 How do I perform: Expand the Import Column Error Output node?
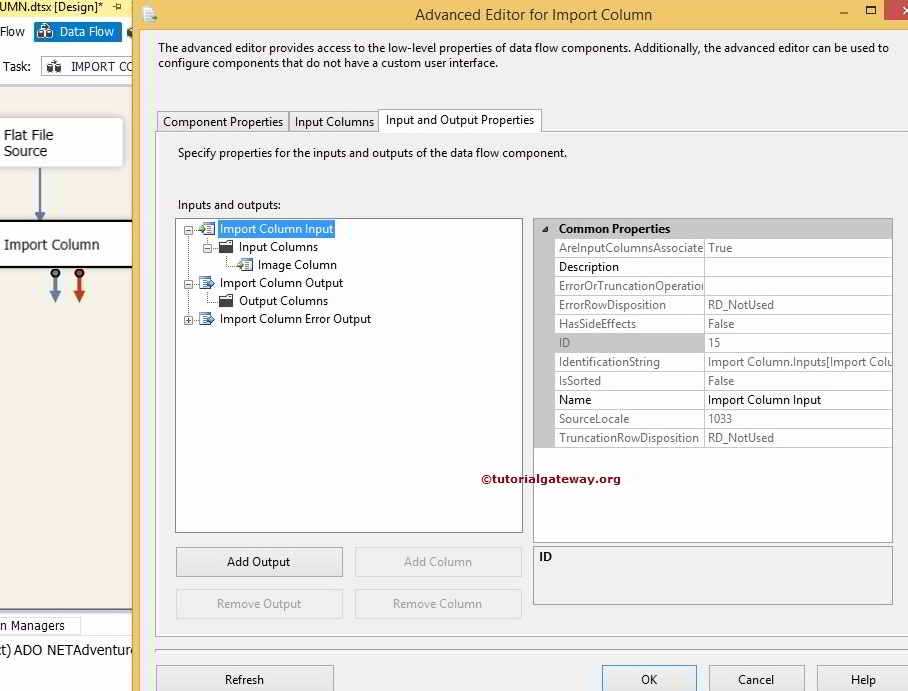coord(187,319)
